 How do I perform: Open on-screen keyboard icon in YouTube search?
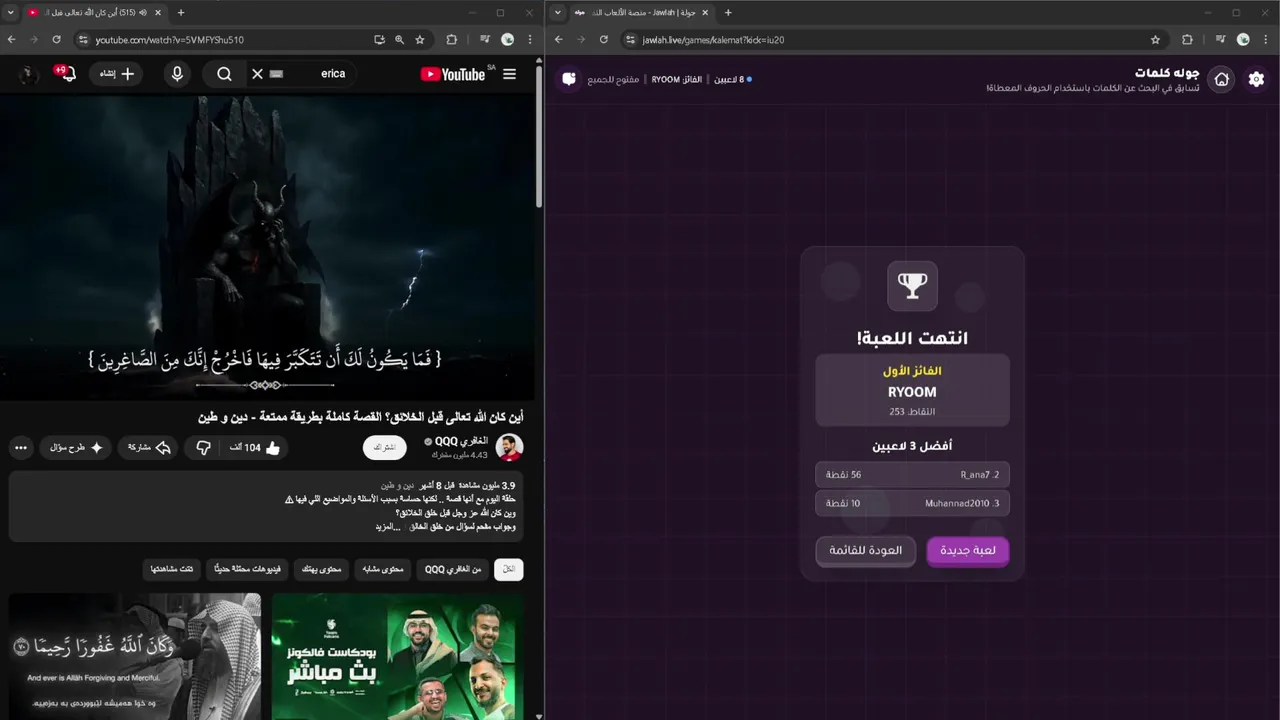coord(277,74)
